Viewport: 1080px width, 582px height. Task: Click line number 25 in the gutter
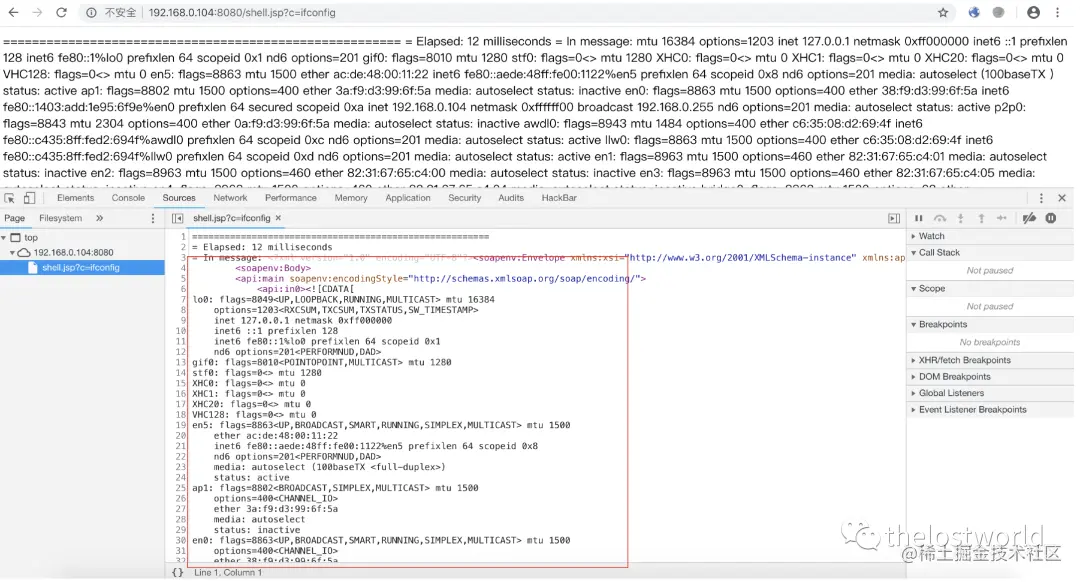[x=180, y=488]
